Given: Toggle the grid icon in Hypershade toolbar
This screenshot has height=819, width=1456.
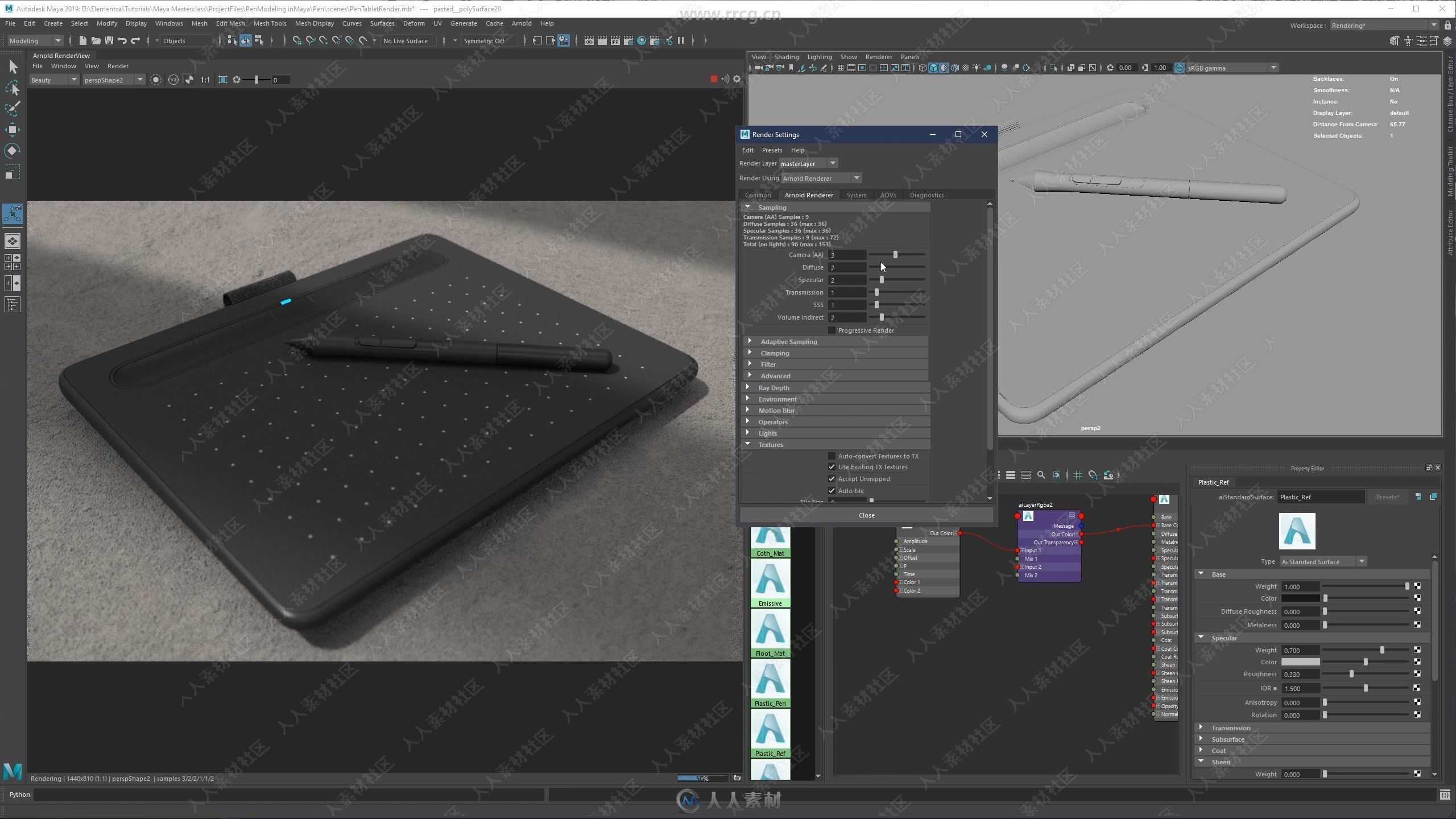Looking at the screenshot, I should [1077, 475].
